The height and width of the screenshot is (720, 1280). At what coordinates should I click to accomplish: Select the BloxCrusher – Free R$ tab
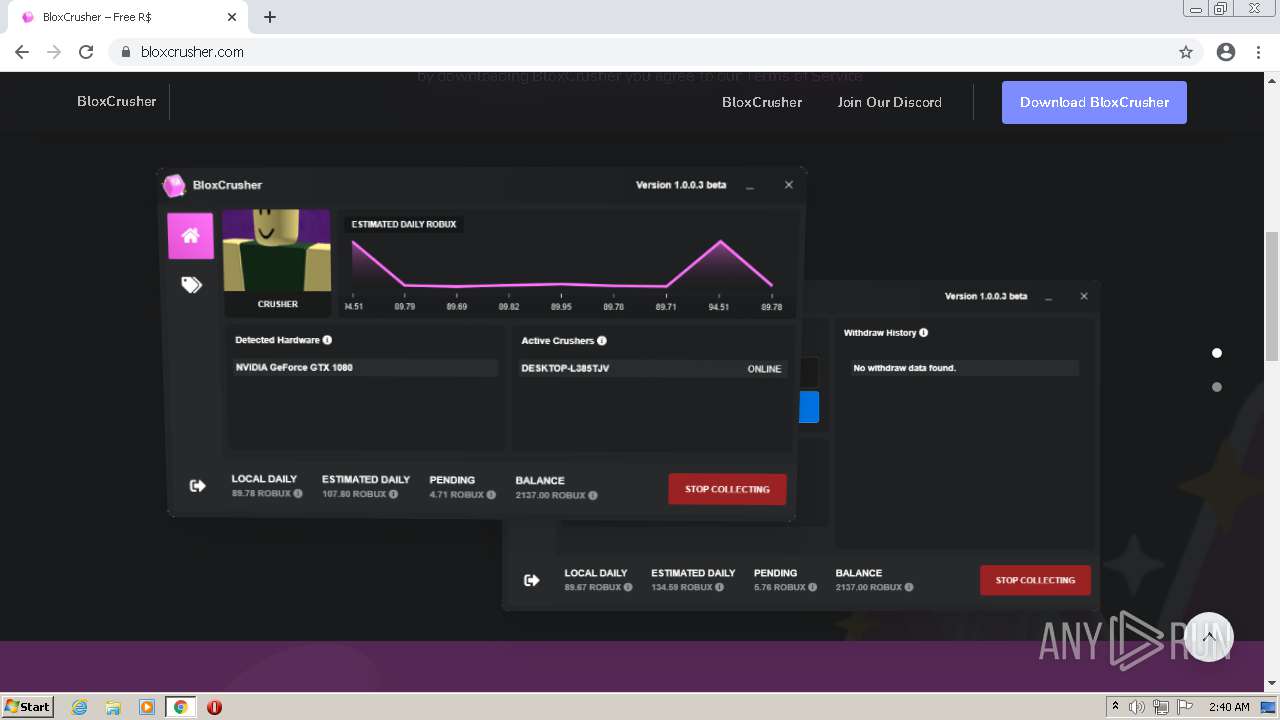pos(128,17)
